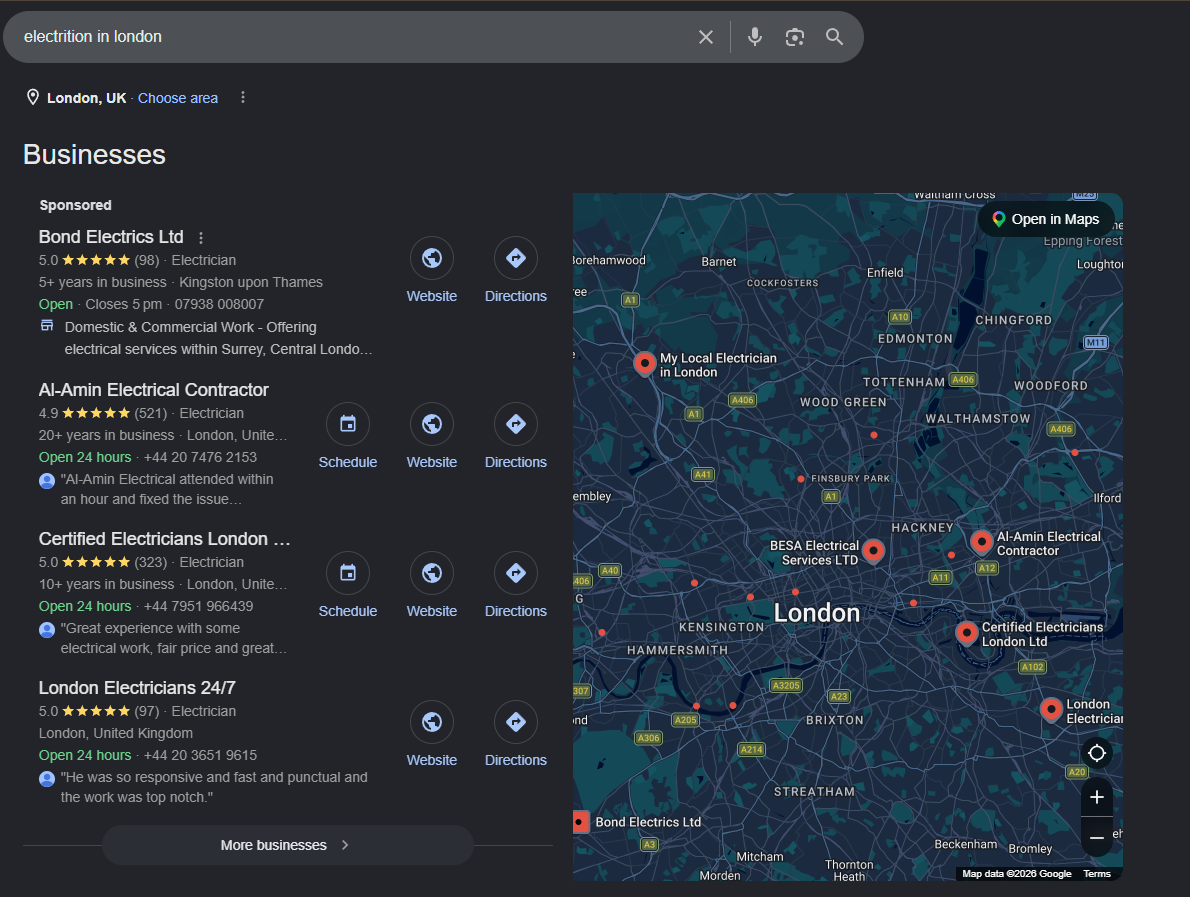Zoom out on the map

tap(1097, 838)
